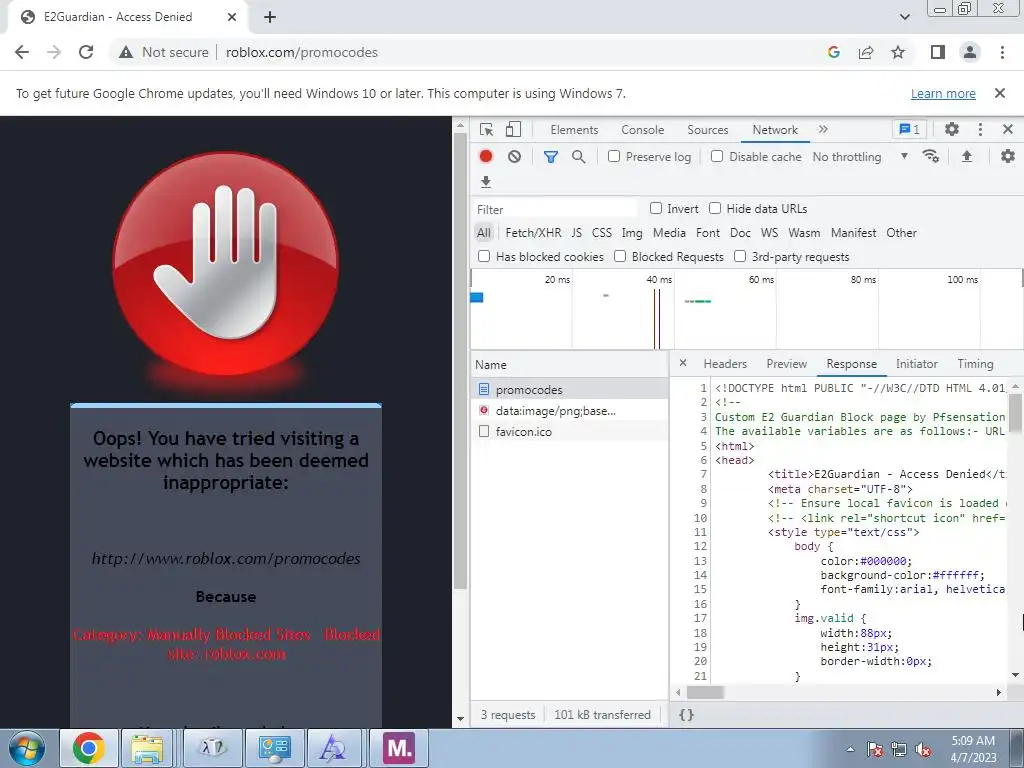Screen dimensions: 1024x768
Task: Filter requests by Doc type
Action: [740, 232]
